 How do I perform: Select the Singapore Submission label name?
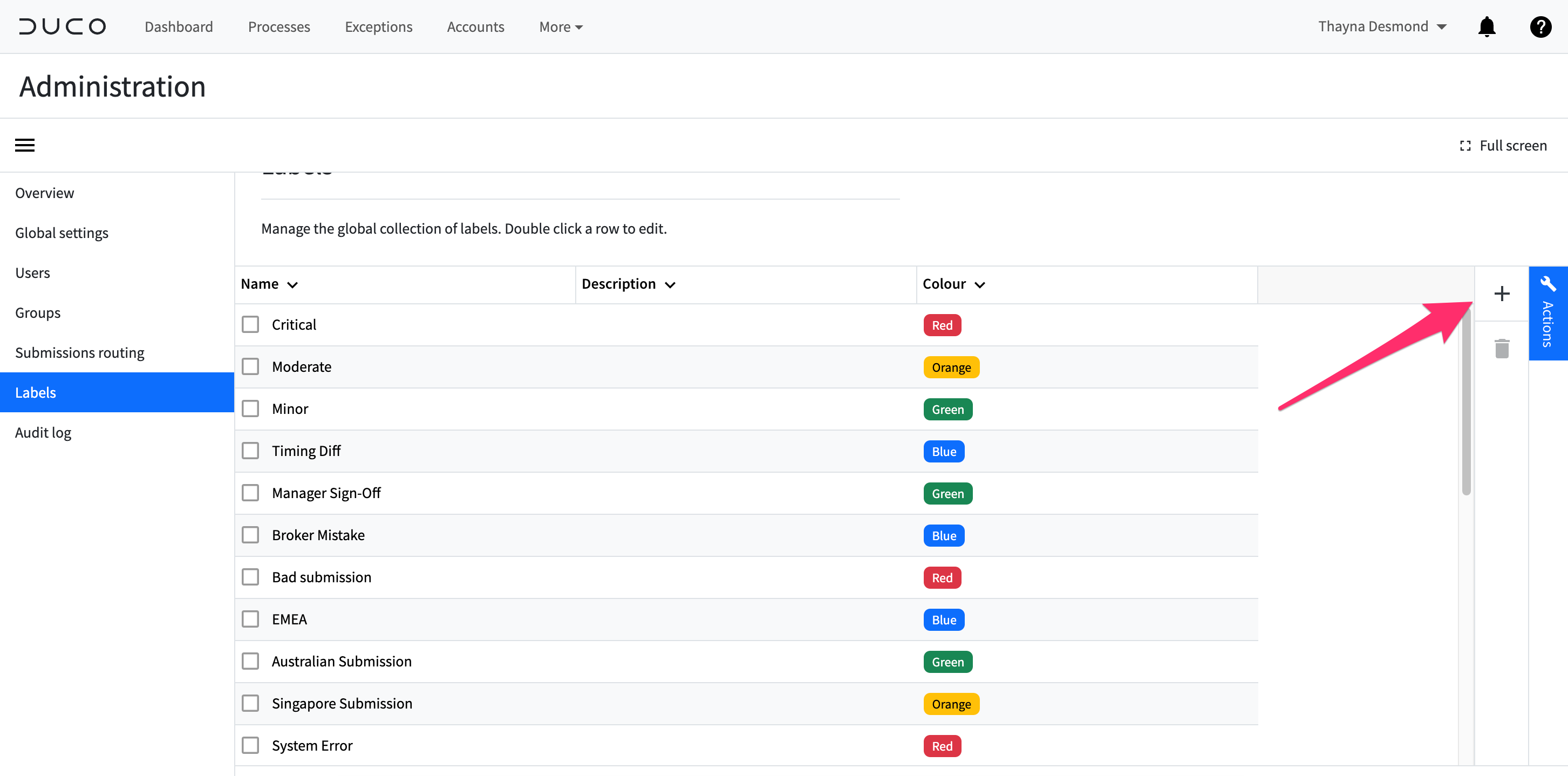(x=342, y=704)
